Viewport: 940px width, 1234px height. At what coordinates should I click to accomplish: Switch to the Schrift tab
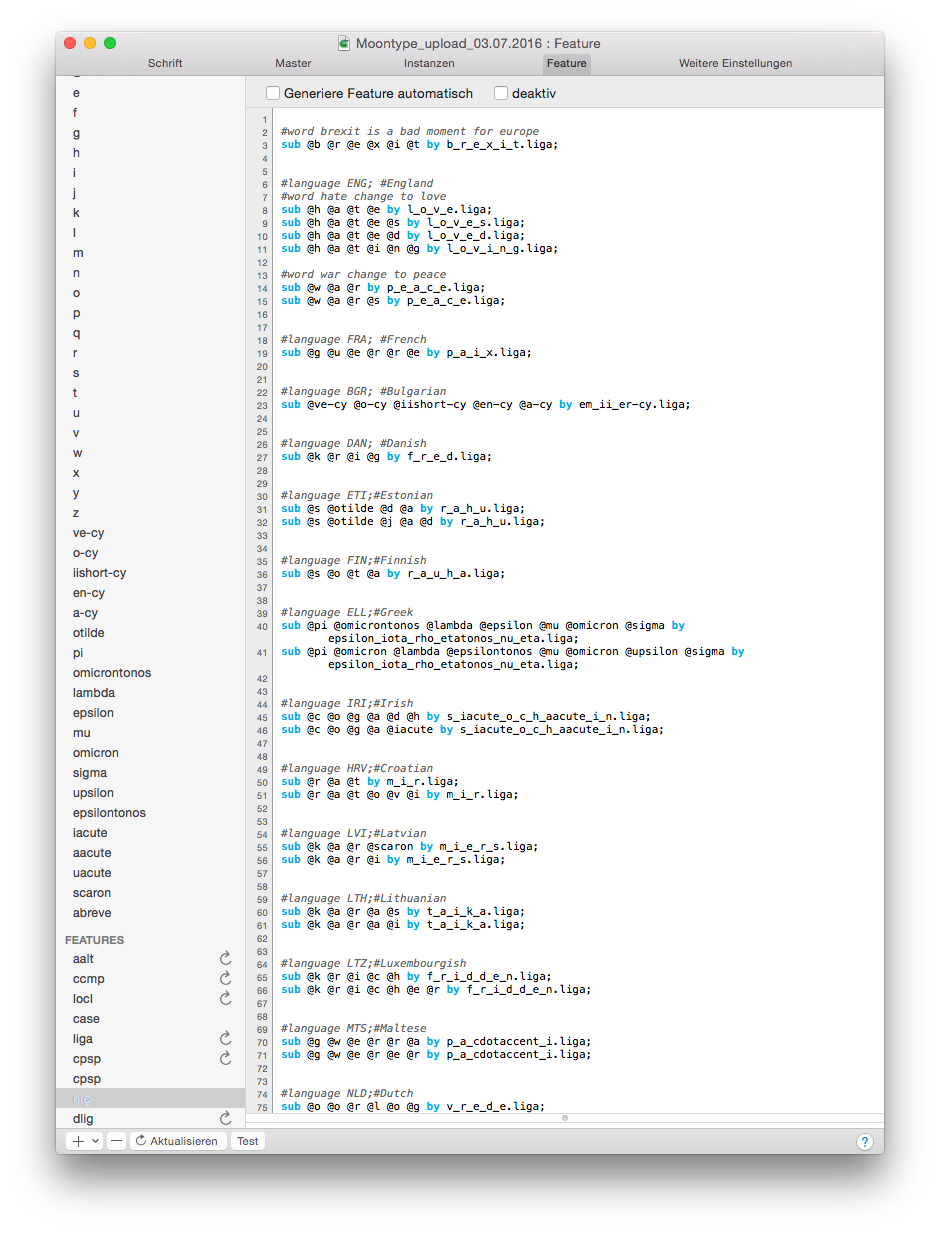(165, 63)
